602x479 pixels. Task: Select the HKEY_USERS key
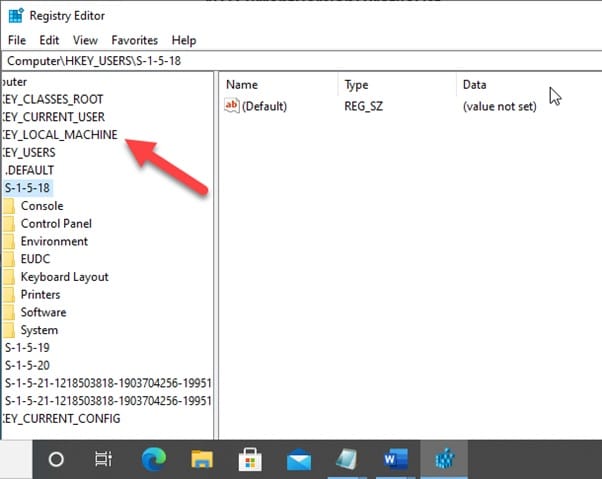tap(29, 152)
